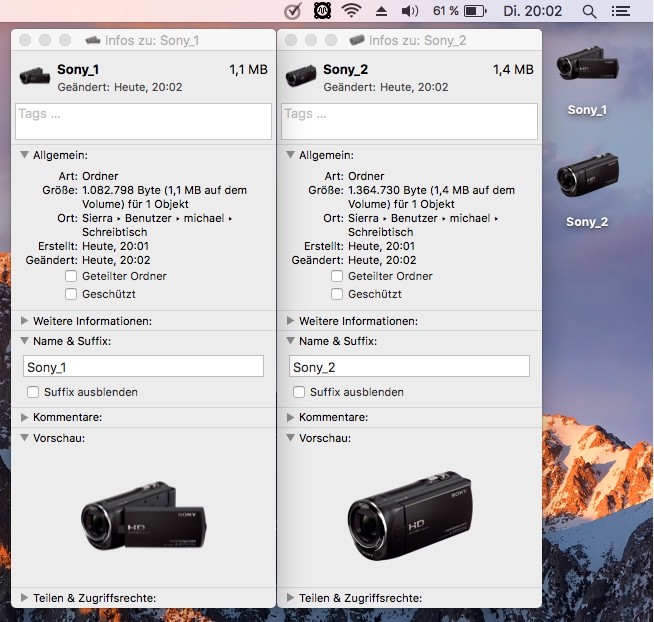Screen dimensions: 654x622
Task: Open Spotlight search magnifier
Action: [x=589, y=11]
